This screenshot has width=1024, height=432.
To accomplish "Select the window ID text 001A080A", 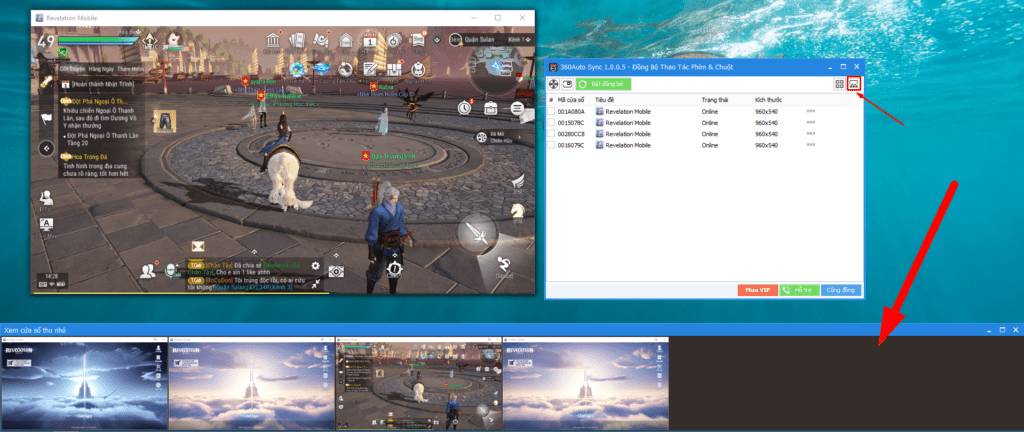I will (571, 112).
